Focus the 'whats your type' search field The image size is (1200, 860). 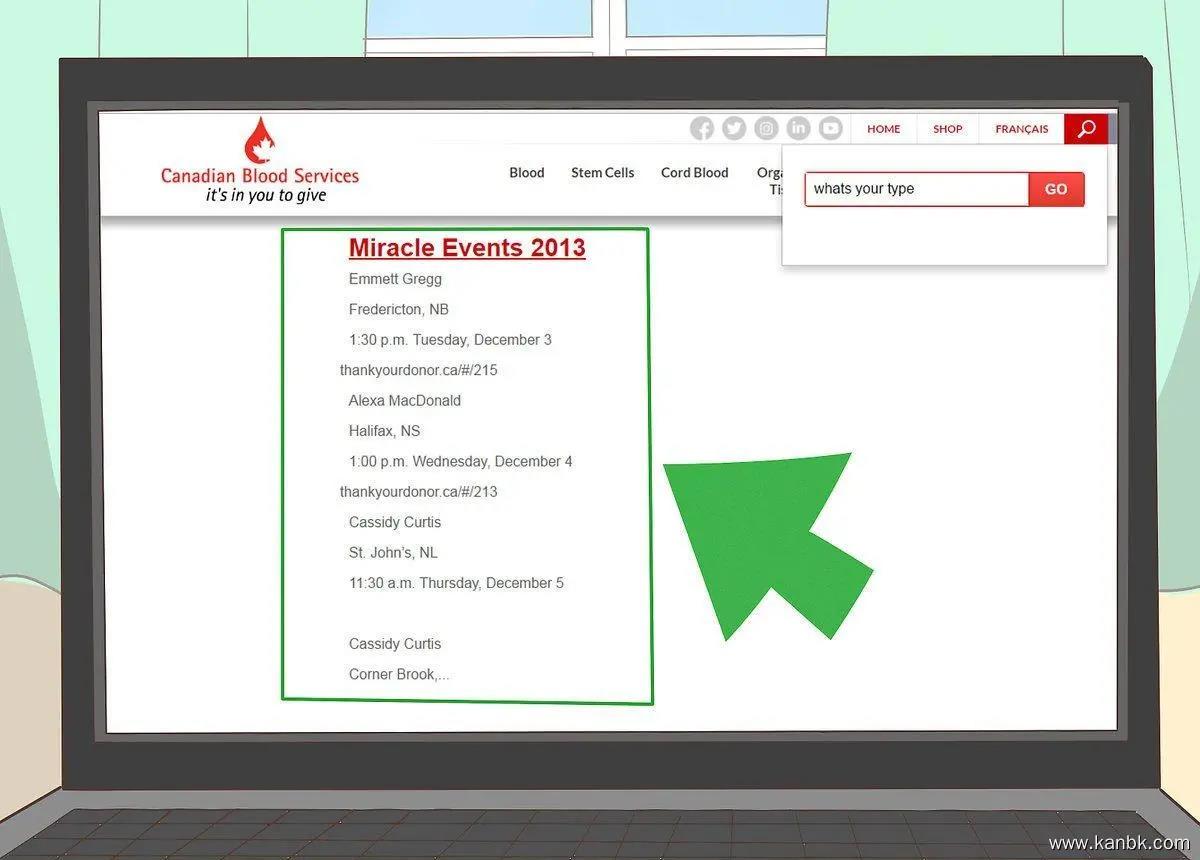tap(916, 189)
